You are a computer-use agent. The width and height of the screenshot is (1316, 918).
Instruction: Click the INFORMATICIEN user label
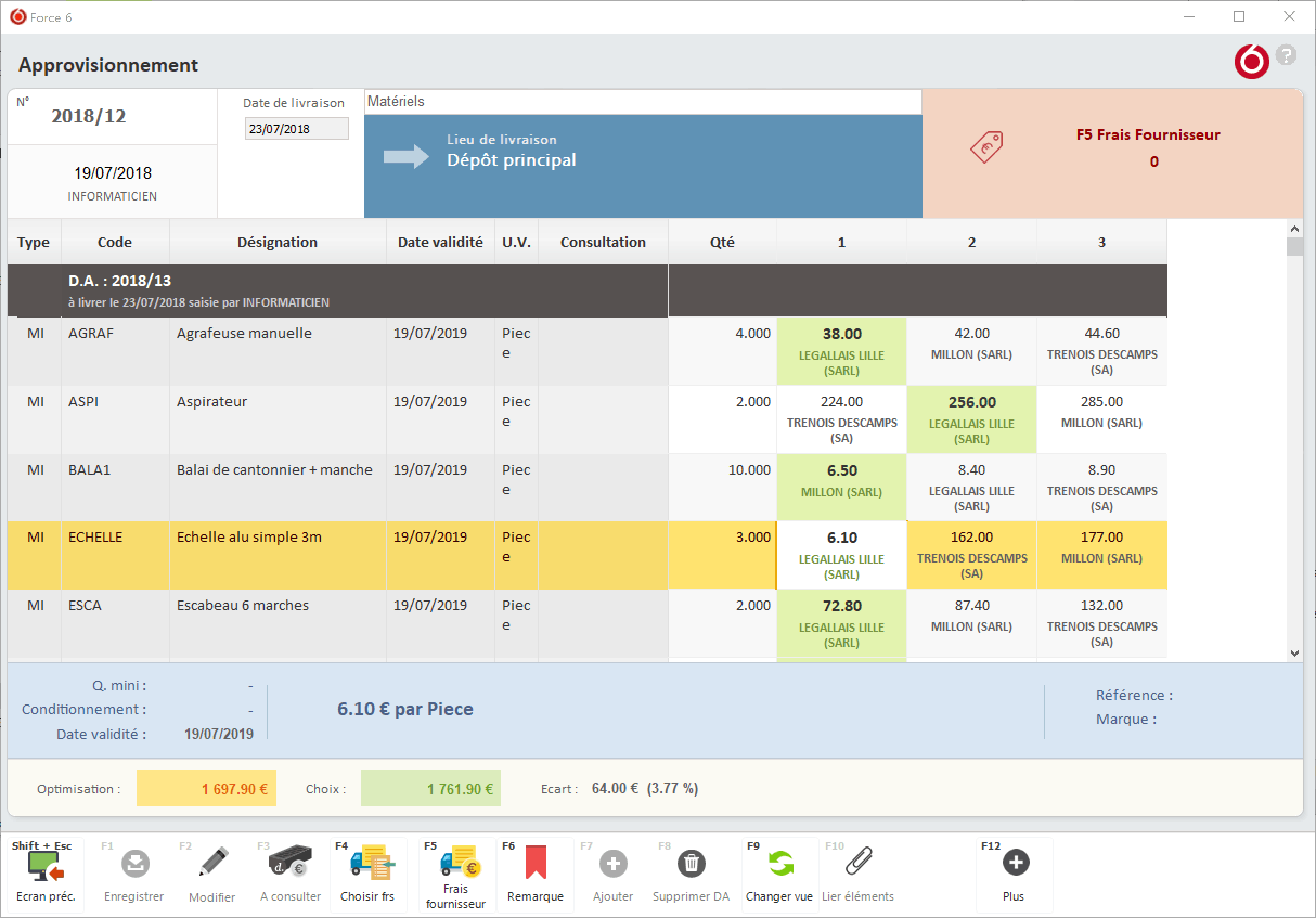tap(112, 197)
